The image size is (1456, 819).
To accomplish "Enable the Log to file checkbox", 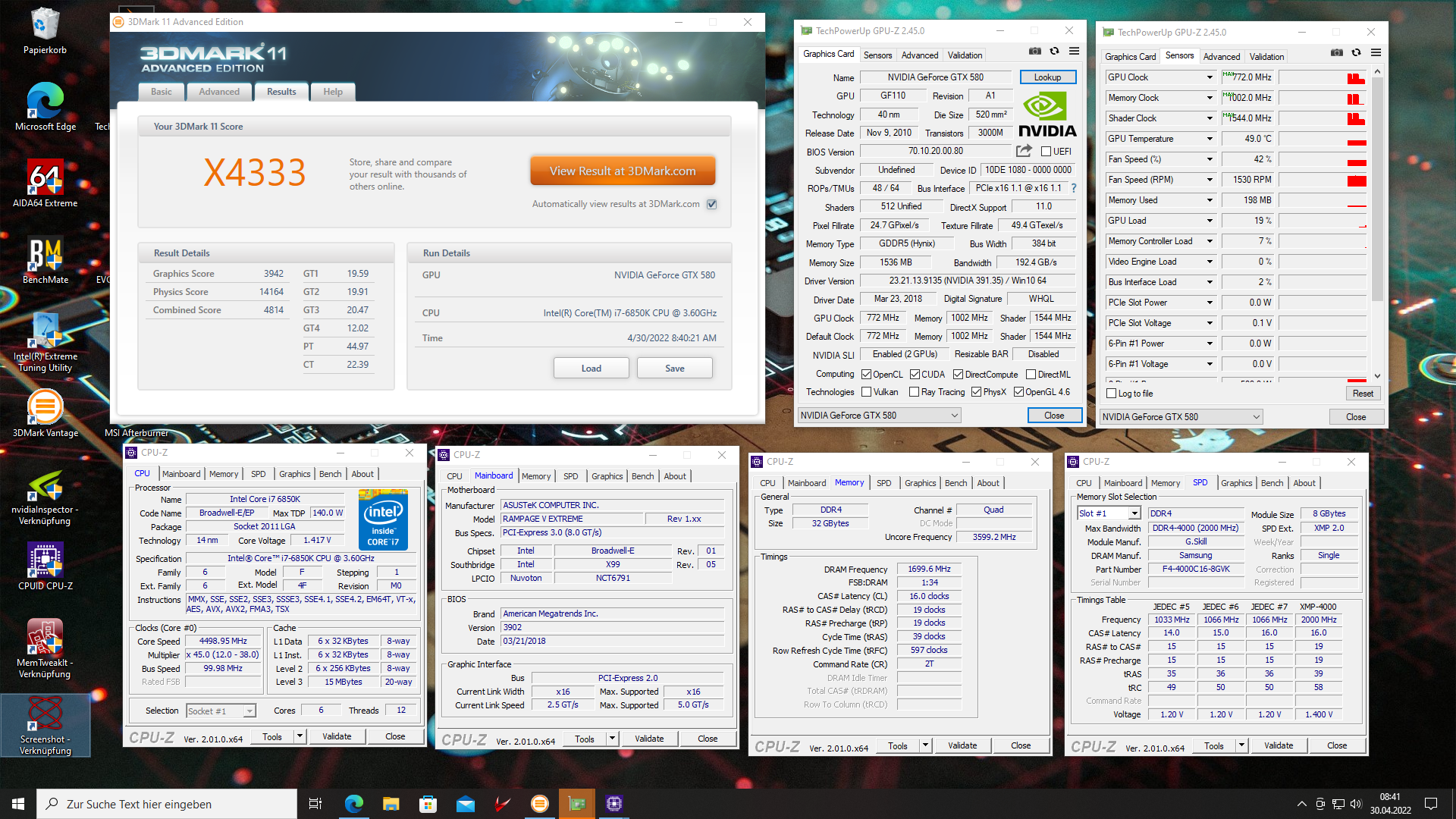I will coord(1111,394).
